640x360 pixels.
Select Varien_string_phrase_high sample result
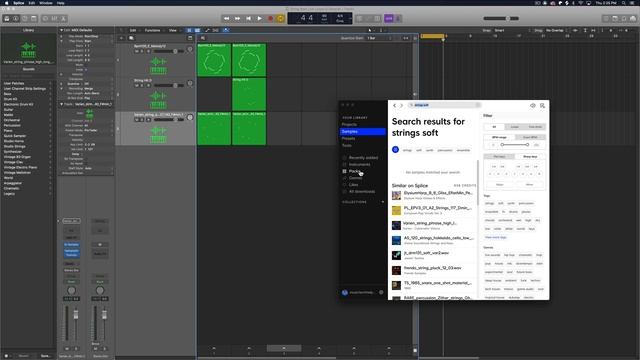pos(433,225)
